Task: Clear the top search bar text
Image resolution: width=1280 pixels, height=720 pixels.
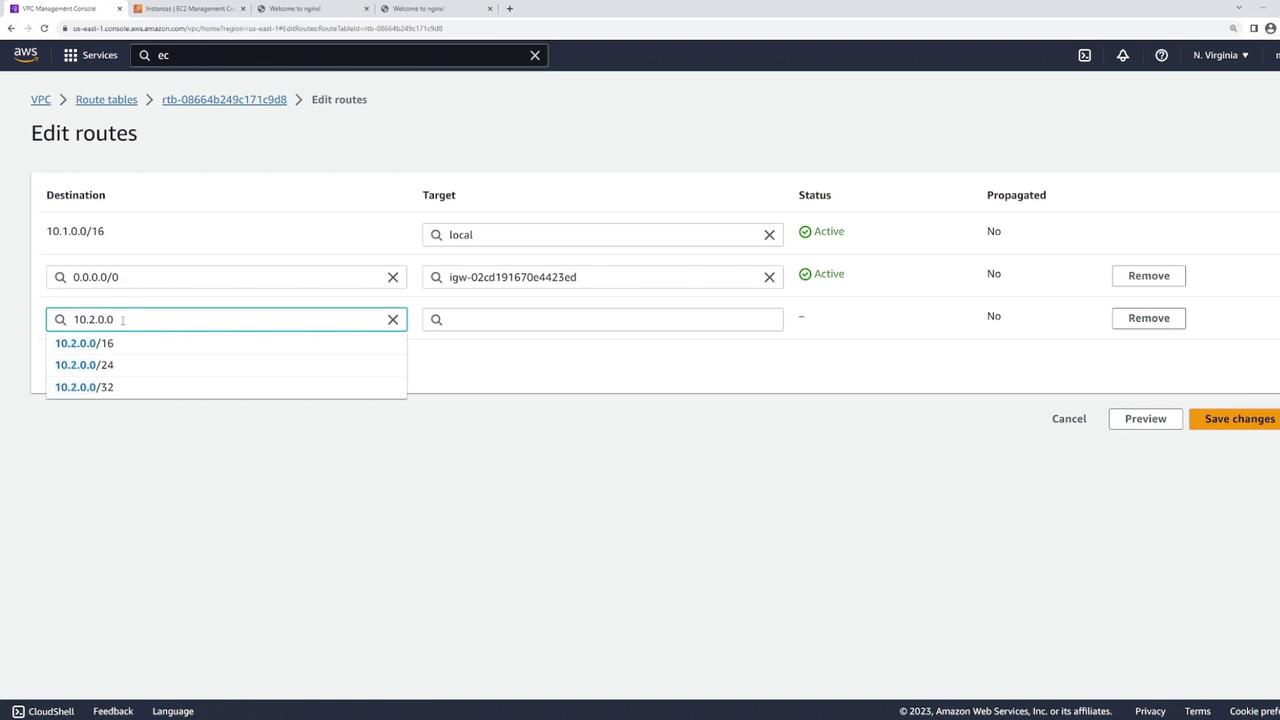Action: coord(535,55)
